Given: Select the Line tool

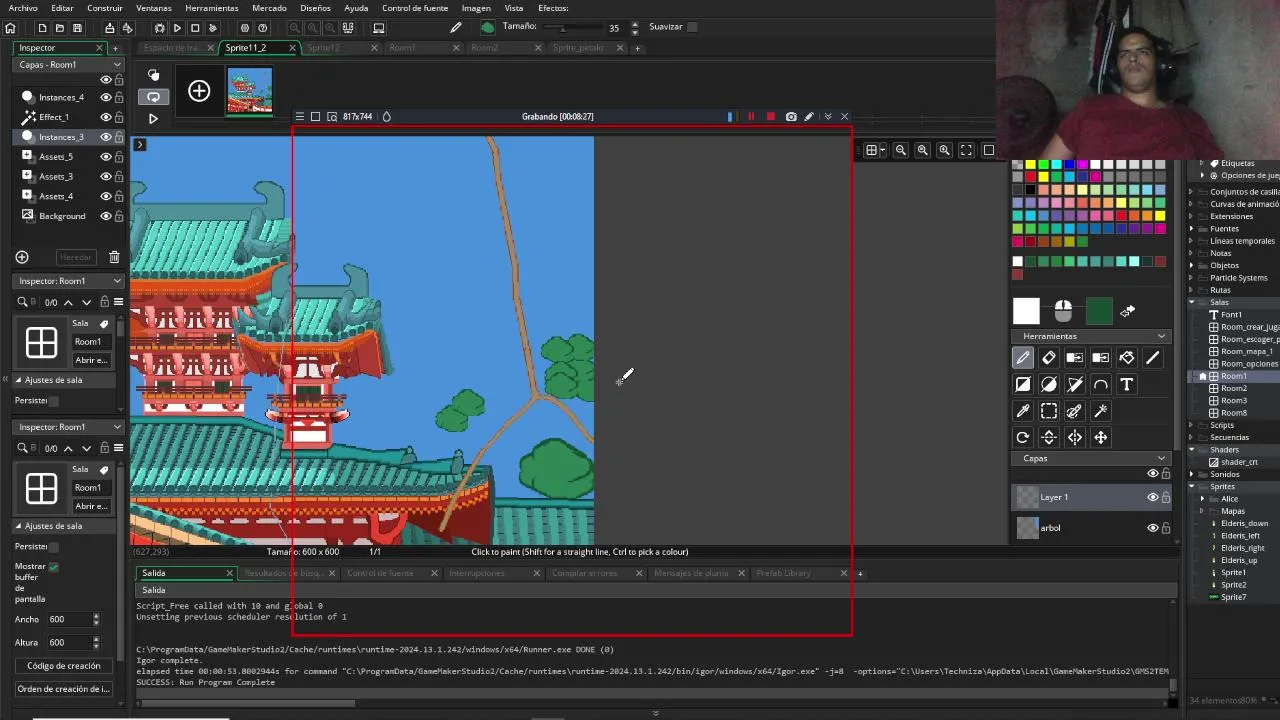Looking at the screenshot, I should pos(1153,358).
